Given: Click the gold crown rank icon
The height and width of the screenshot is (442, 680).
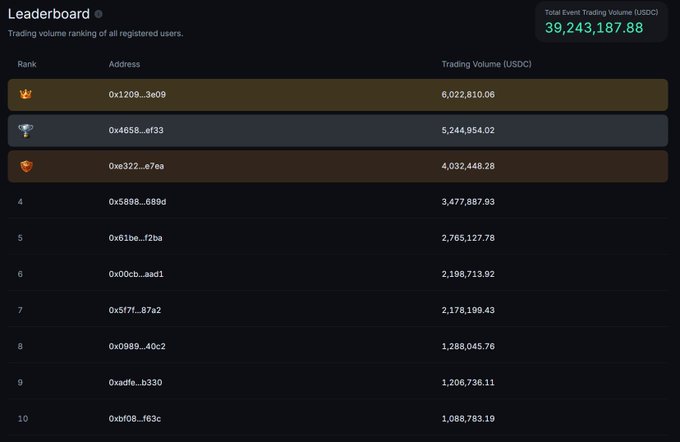Looking at the screenshot, I should [x=26, y=94].
